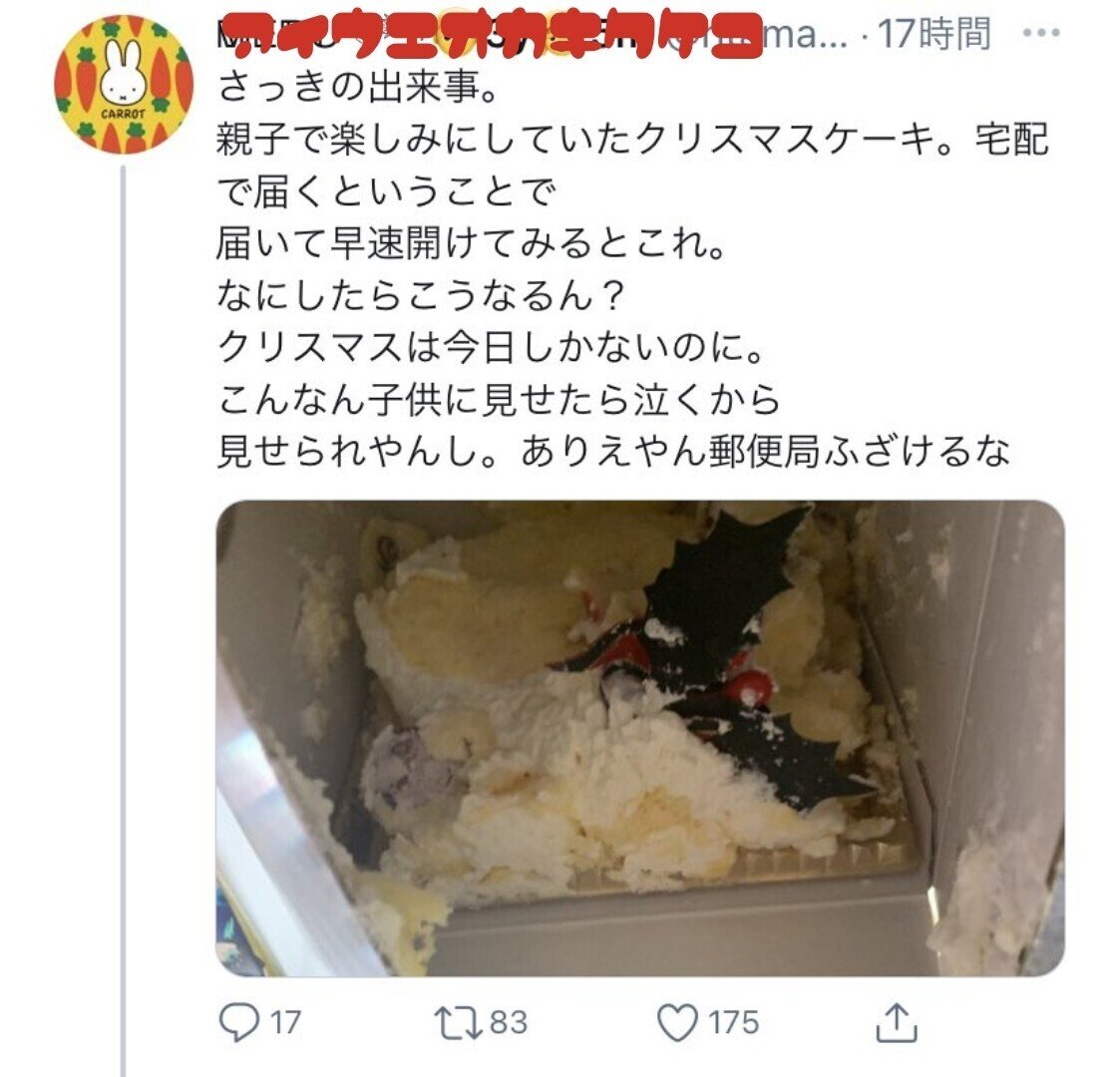Click the line クリスマスは今日しかないのに。

click(x=492, y=348)
